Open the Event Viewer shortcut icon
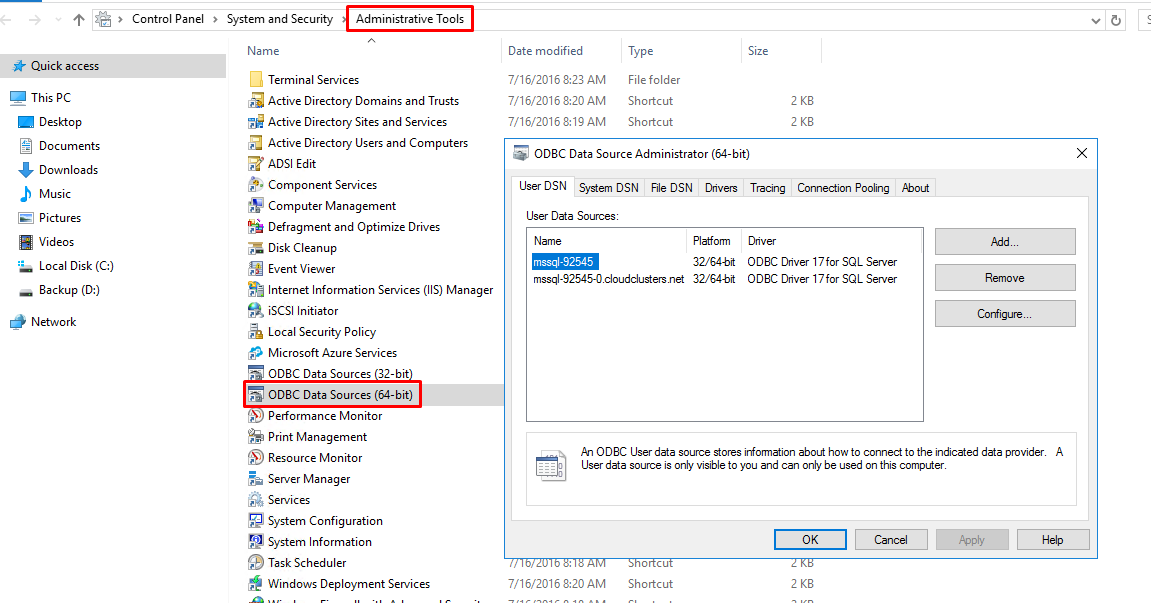 click(x=256, y=269)
